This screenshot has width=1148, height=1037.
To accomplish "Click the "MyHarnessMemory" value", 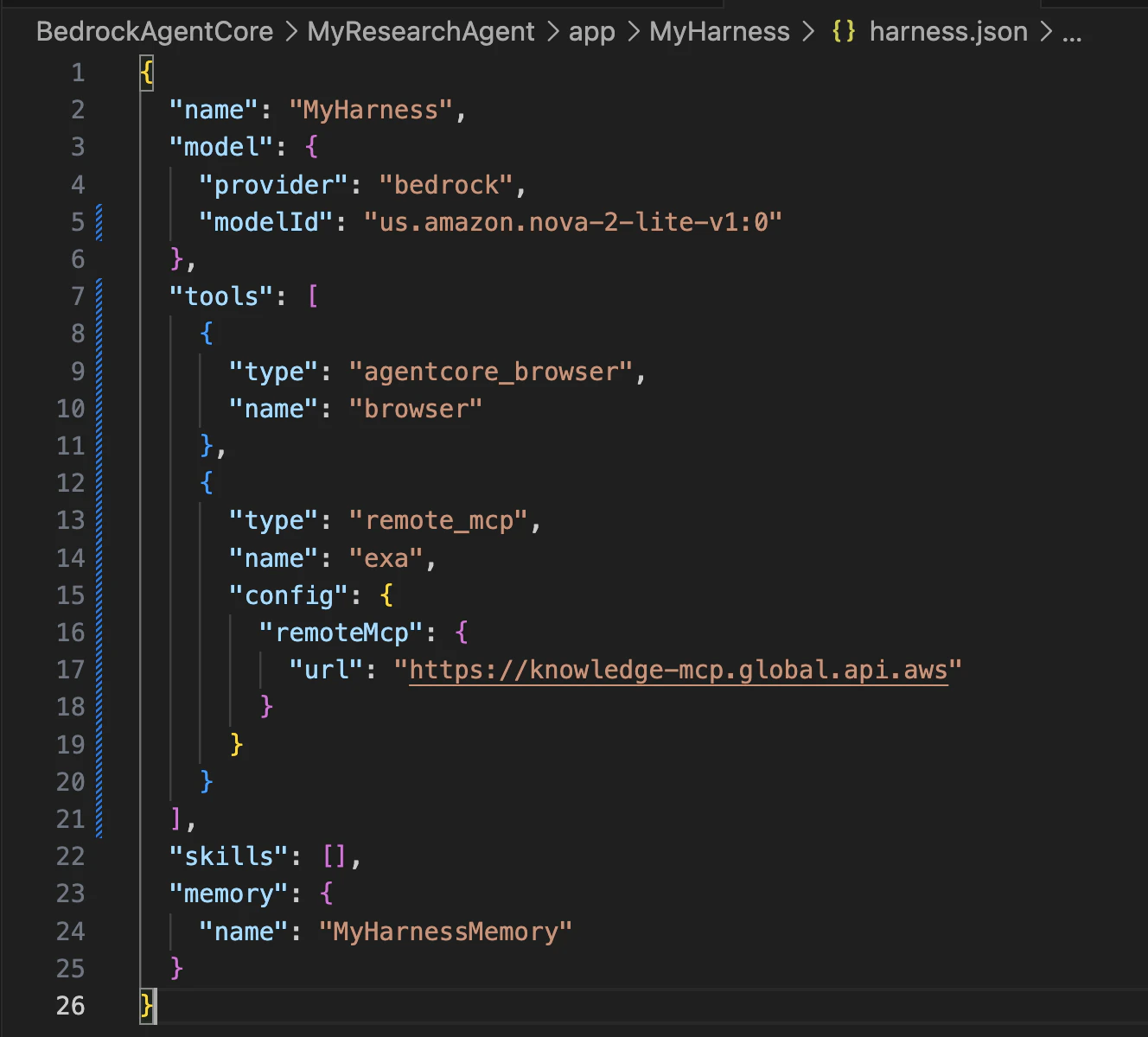I will (445, 932).
